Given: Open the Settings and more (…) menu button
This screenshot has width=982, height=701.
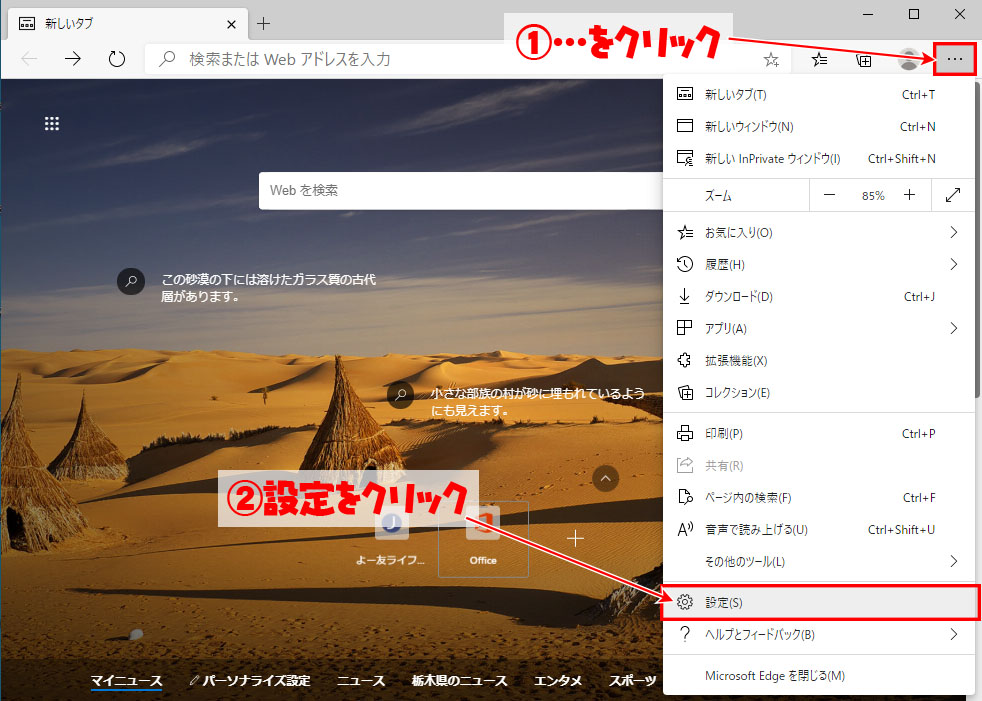Looking at the screenshot, I should 954,59.
